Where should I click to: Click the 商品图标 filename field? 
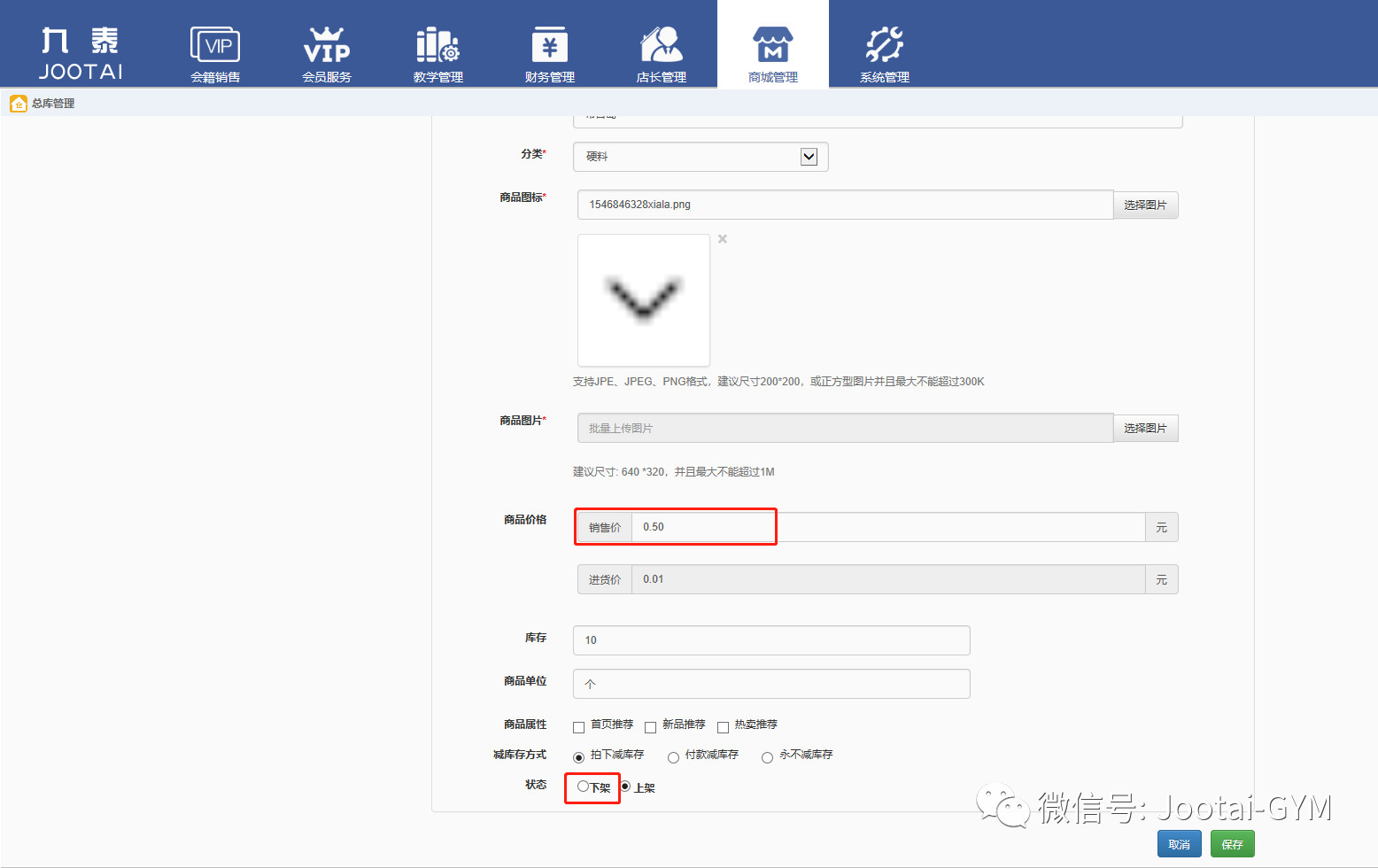coord(845,205)
